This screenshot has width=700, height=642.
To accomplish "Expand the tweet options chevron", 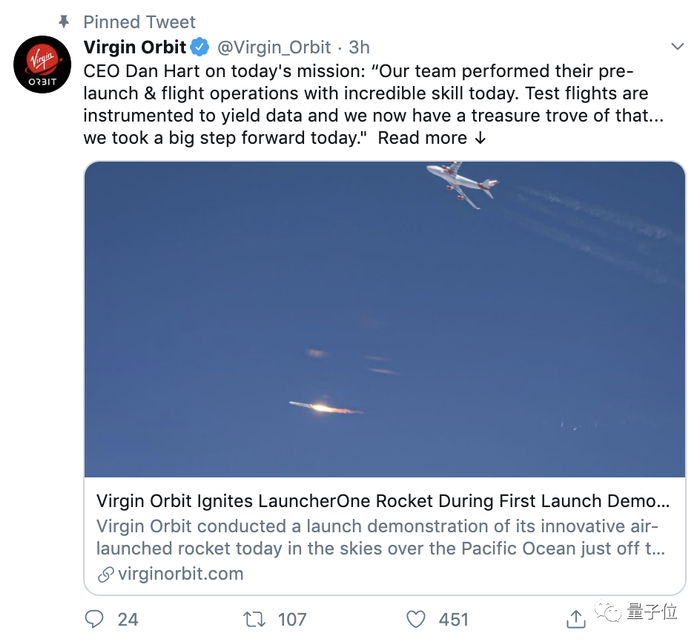I will tap(678, 46).
